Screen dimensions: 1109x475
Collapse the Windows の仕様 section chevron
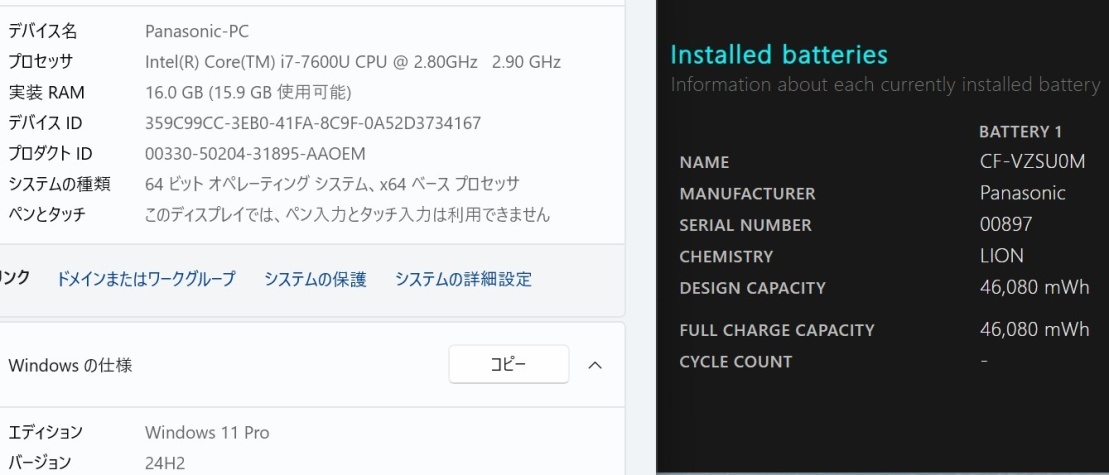tap(596, 365)
